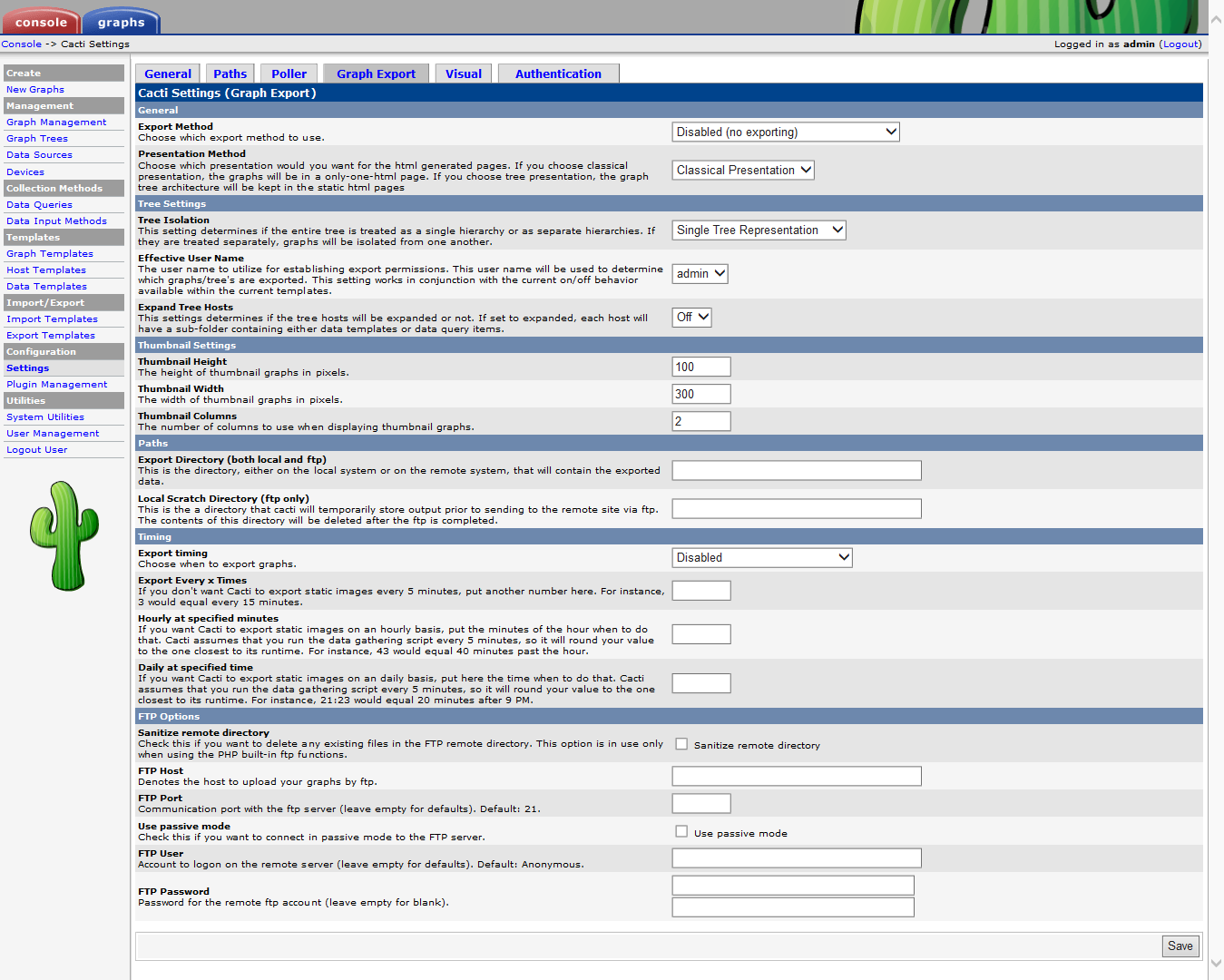Open Export Templates in the sidebar
This screenshot has width=1224, height=980.
51,335
